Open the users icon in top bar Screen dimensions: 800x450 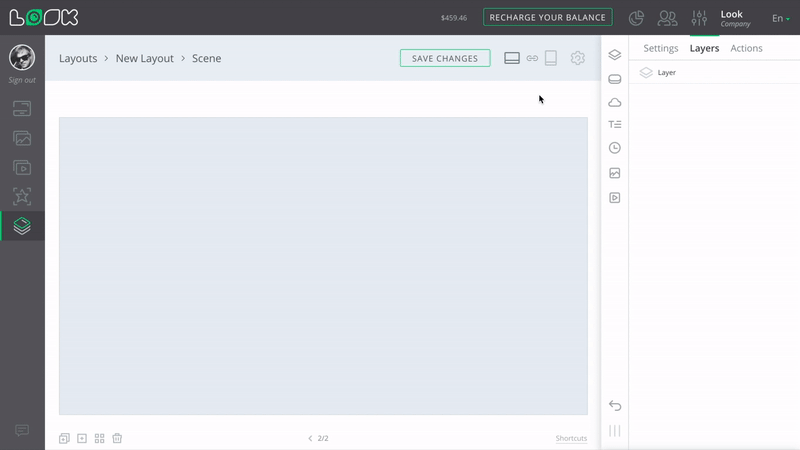coord(667,18)
